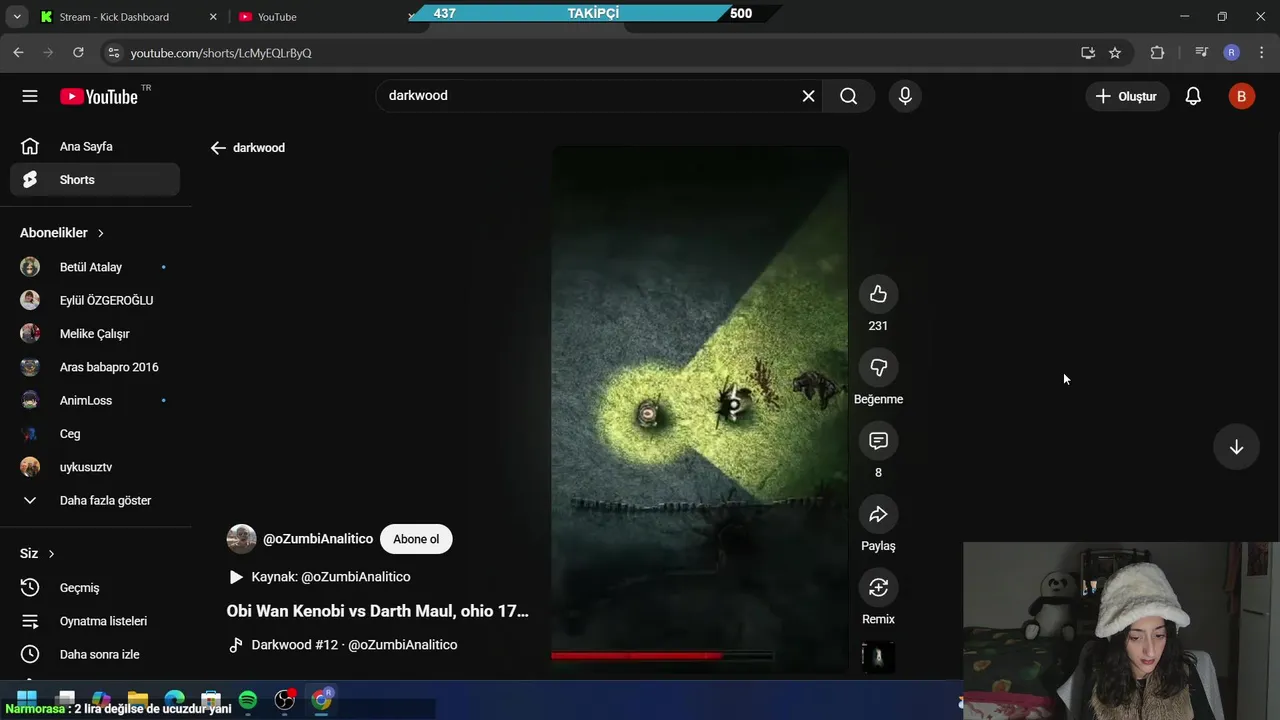Open Chrome media control icon
The image size is (1280, 720).
(x=1202, y=53)
